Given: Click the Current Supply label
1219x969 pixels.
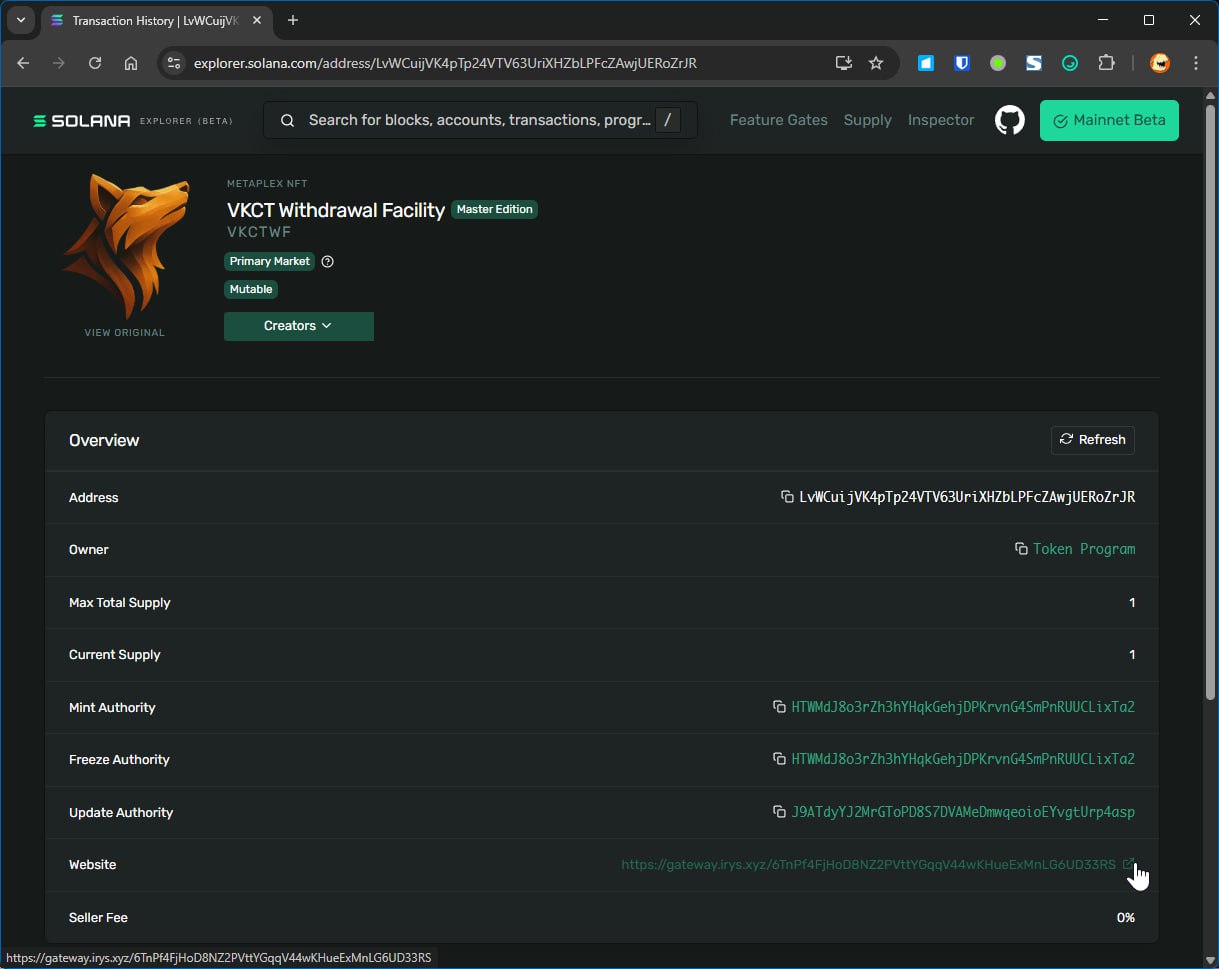Looking at the screenshot, I should pos(115,655).
